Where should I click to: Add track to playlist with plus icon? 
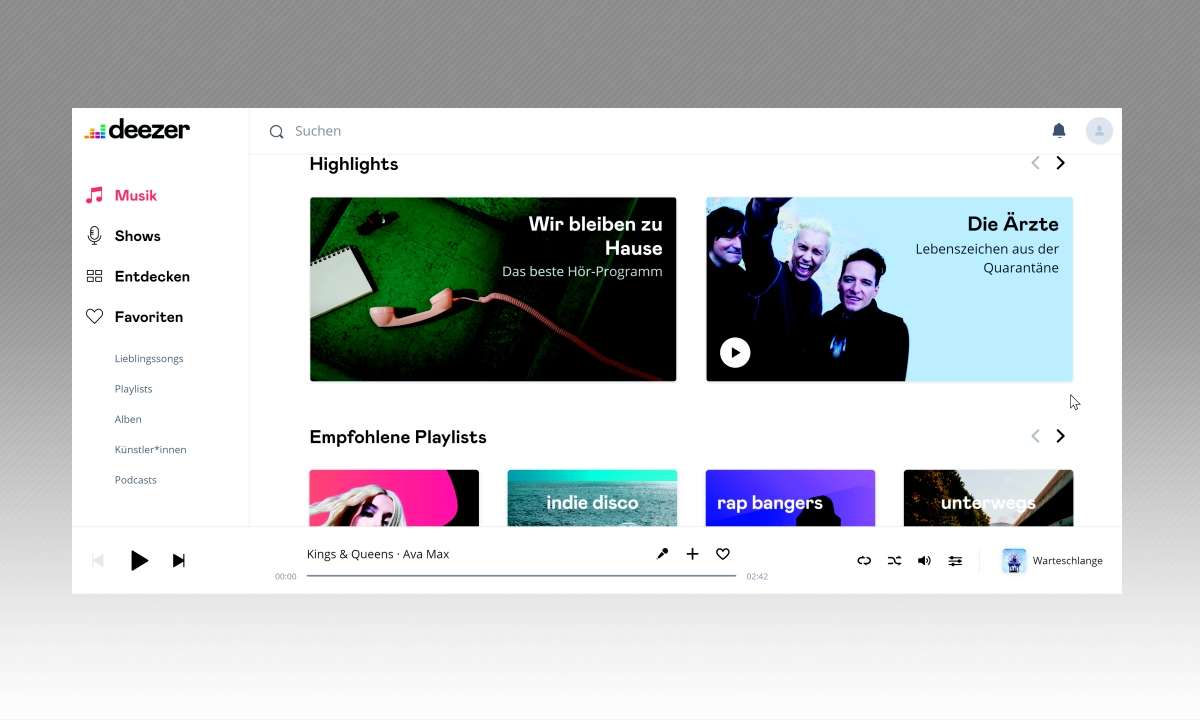692,554
